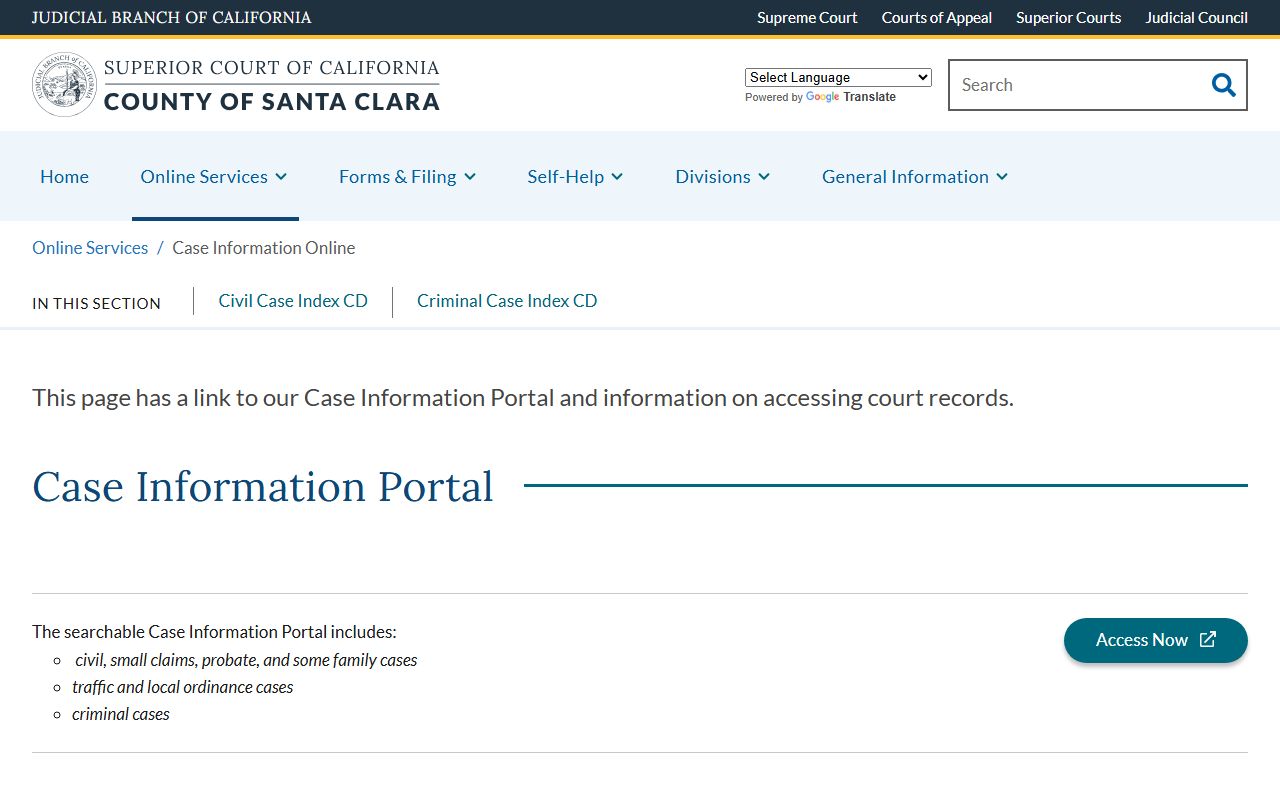
Task: Click the 'Case Information Online' breadcrumb text
Action: point(264,248)
